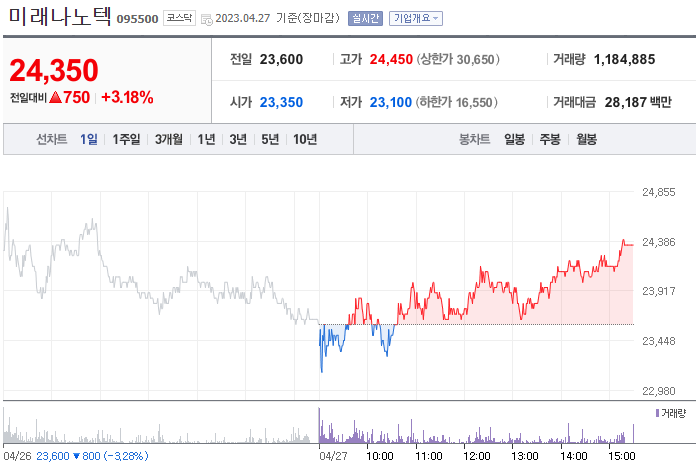Click the 14:00 time axis label
This screenshot has width=696, height=471.
573,456
